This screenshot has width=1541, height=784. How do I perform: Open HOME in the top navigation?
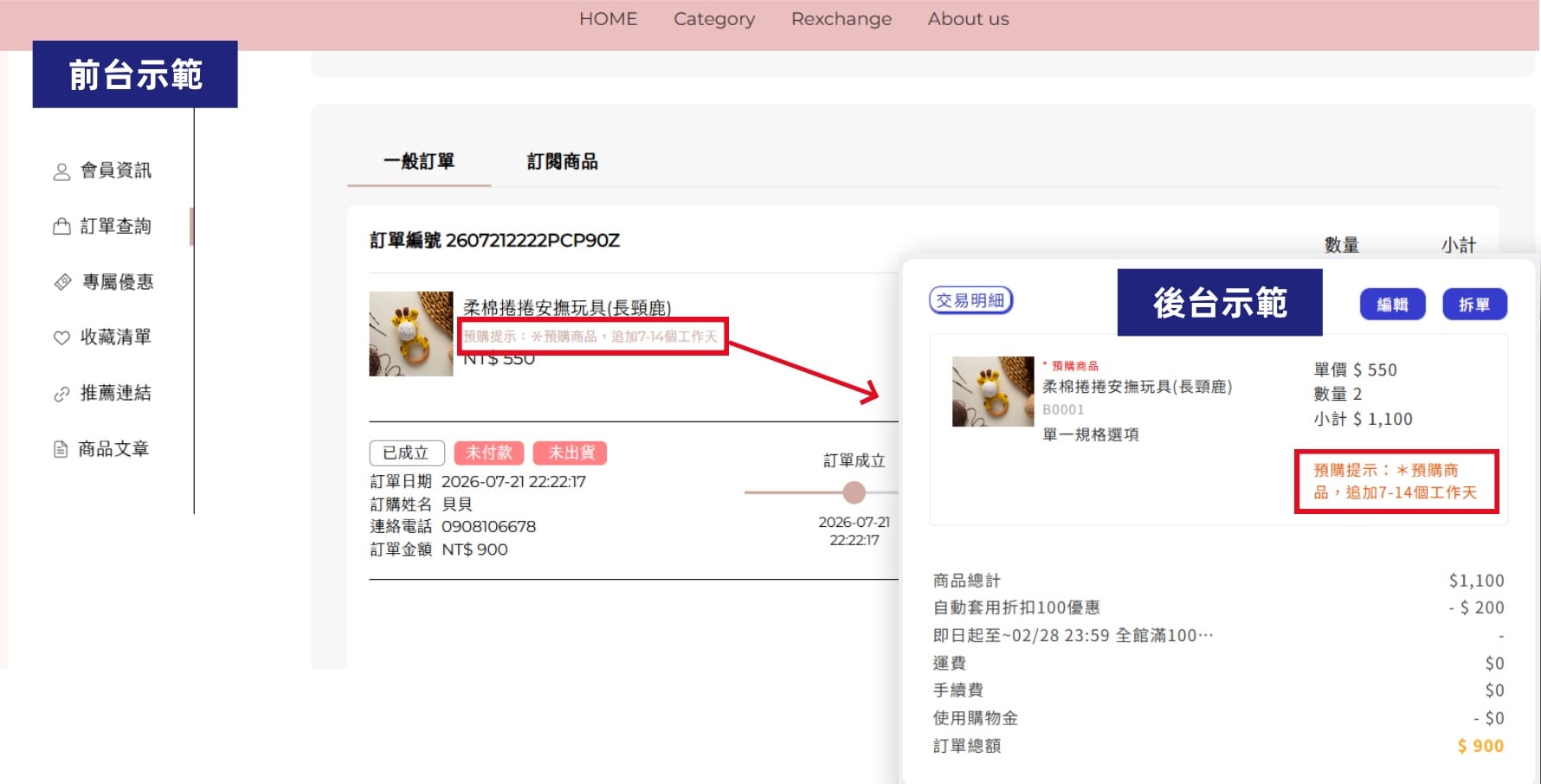point(608,19)
